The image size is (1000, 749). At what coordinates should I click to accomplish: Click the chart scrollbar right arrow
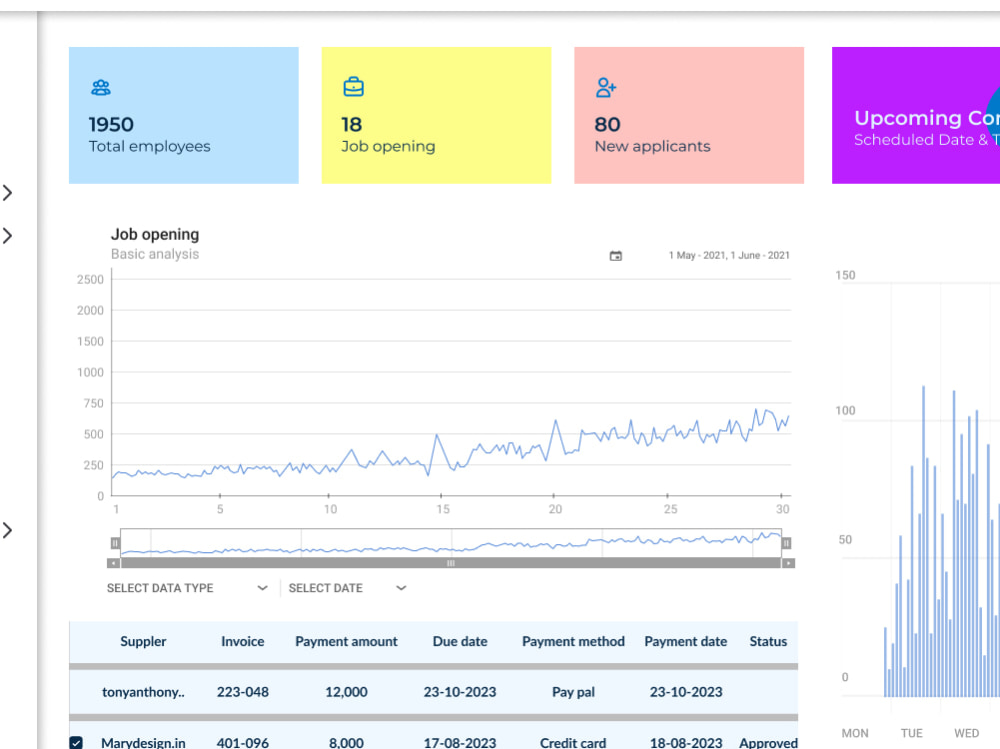point(788,563)
